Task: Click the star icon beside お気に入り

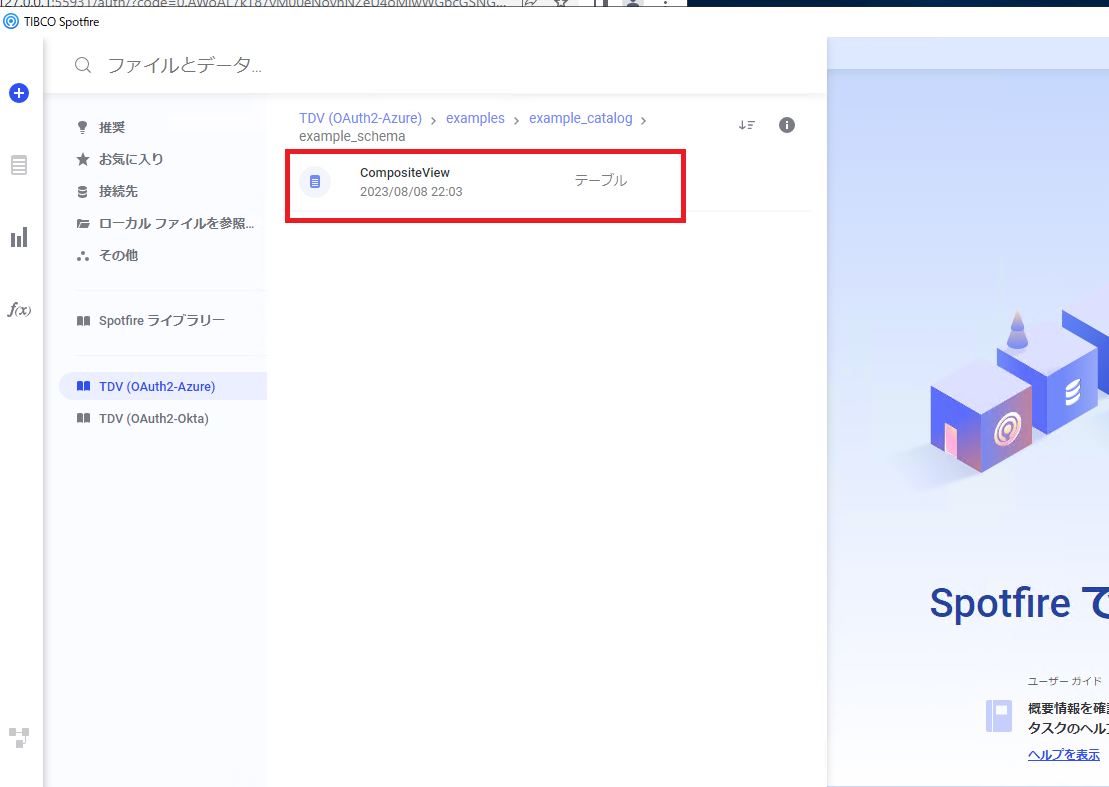Action: [x=83, y=159]
